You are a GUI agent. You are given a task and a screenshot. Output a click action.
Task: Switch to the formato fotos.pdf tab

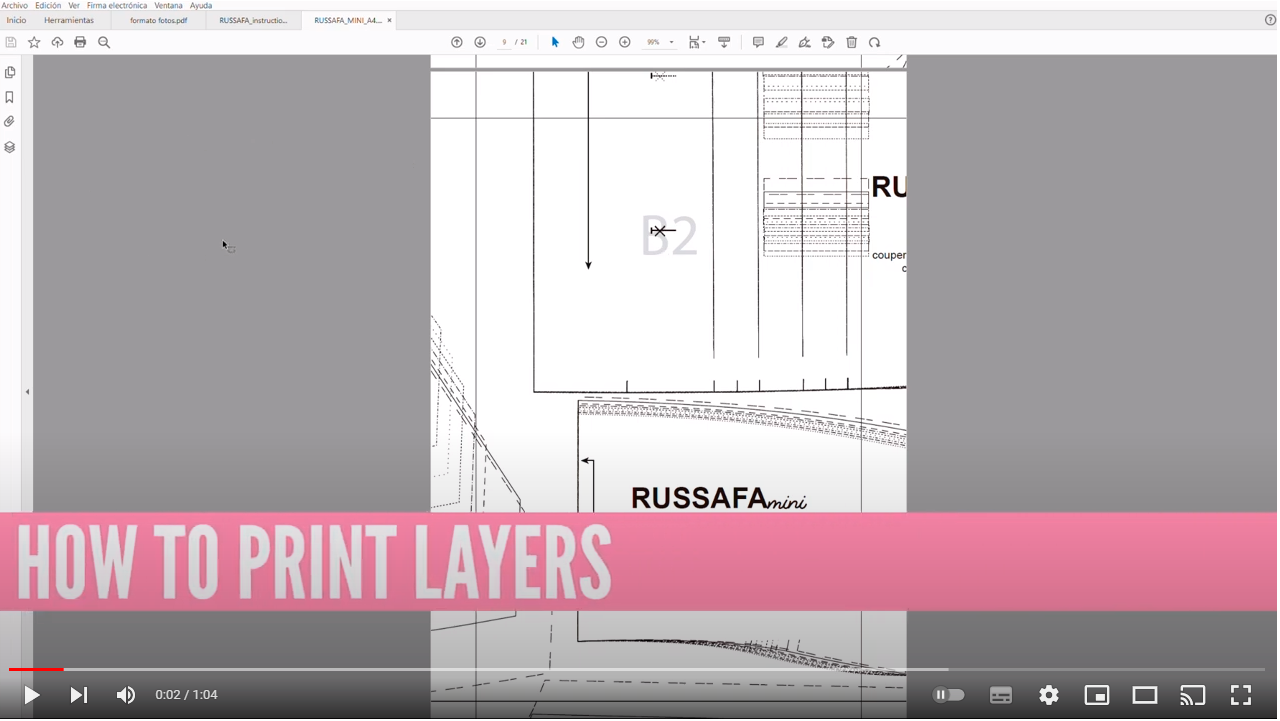click(x=157, y=19)
